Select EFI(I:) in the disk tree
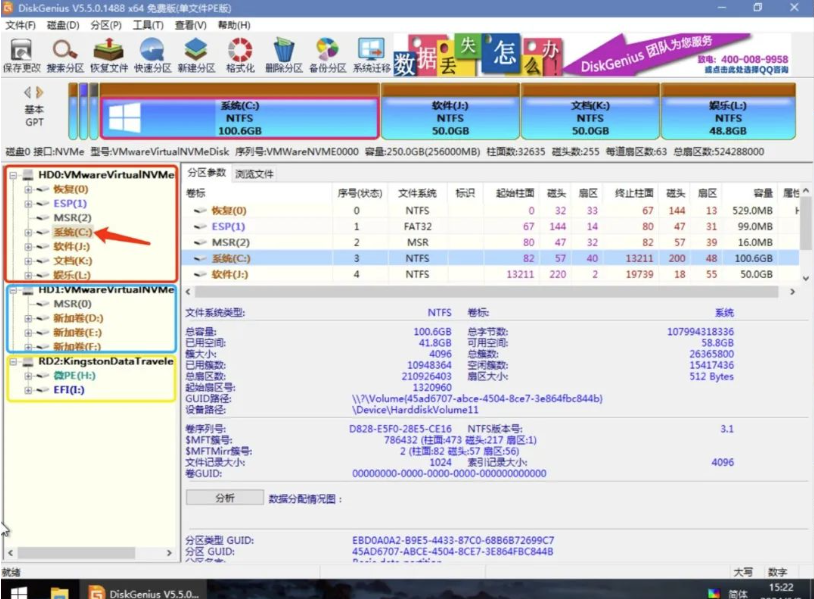The height and width of the screenshot is (599, 814). pos(69,390)
